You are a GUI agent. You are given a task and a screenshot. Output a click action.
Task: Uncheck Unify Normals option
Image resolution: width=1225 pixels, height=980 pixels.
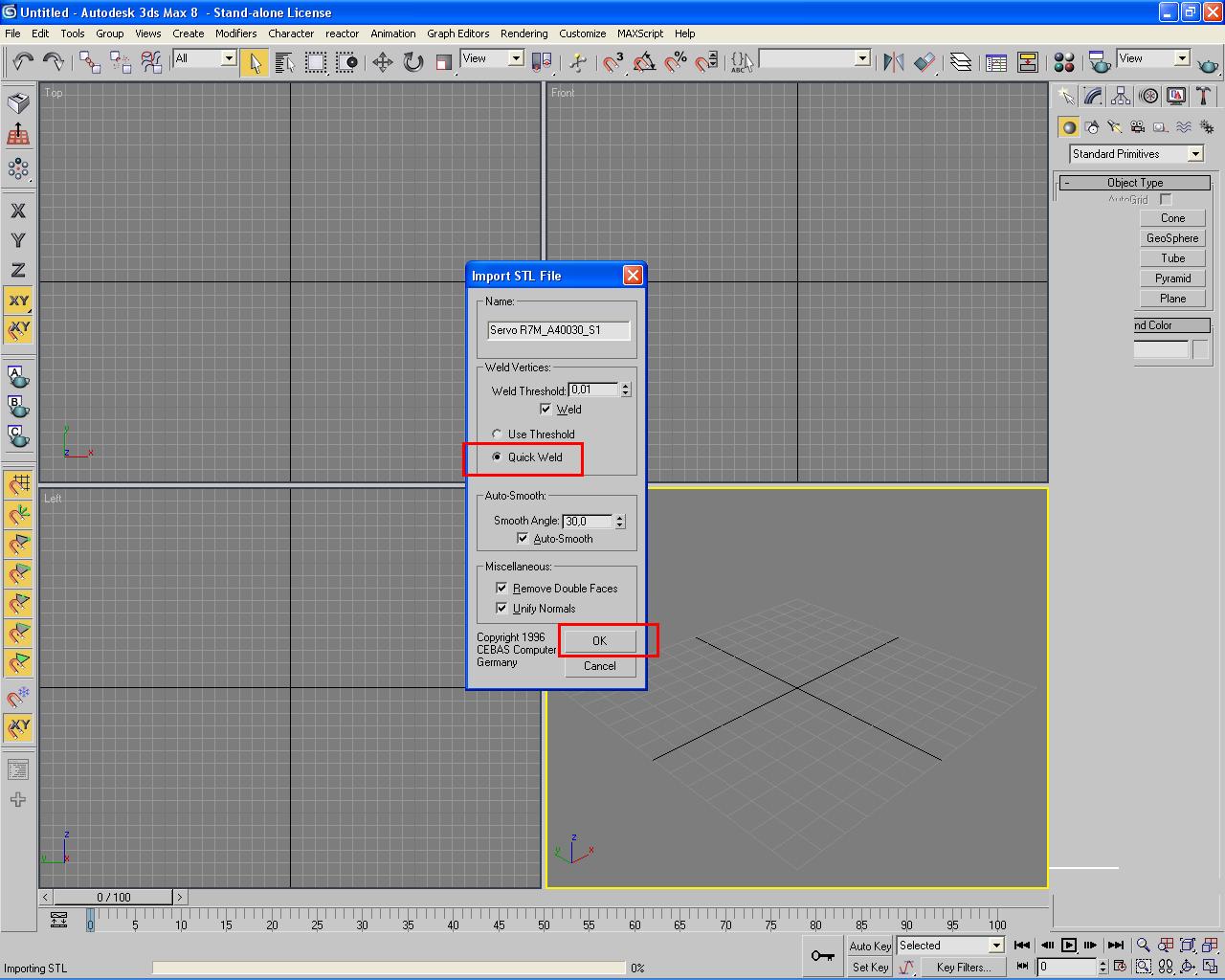click(x=501, y=609)
